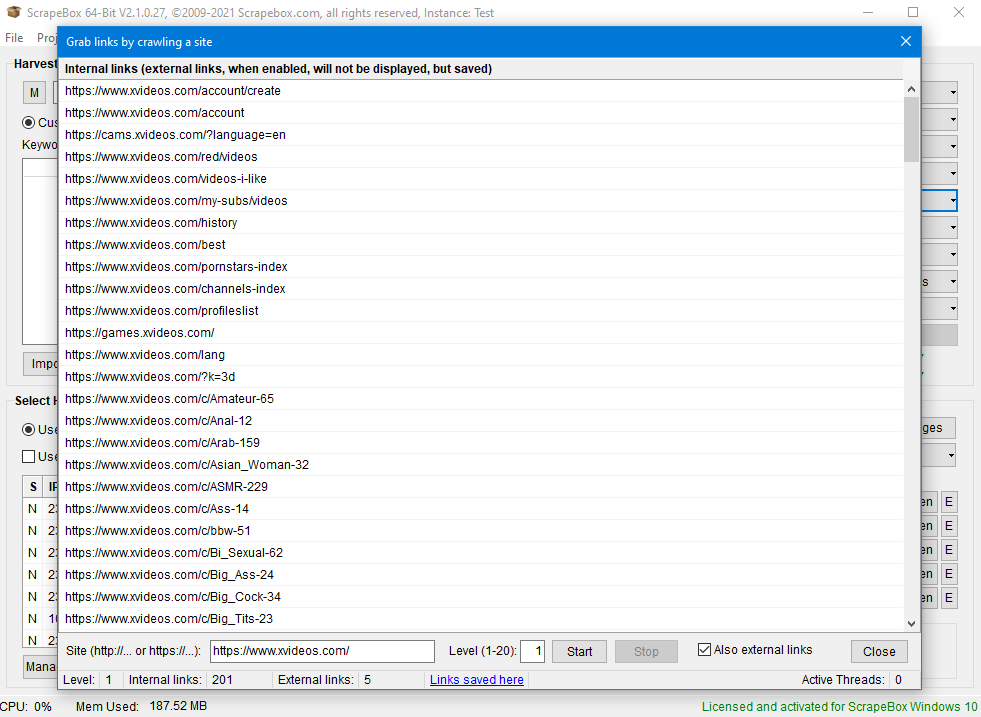The width and height of the screenshot is (981, 717).
Task: Select the pornstars-index link row
Action: 480,267
